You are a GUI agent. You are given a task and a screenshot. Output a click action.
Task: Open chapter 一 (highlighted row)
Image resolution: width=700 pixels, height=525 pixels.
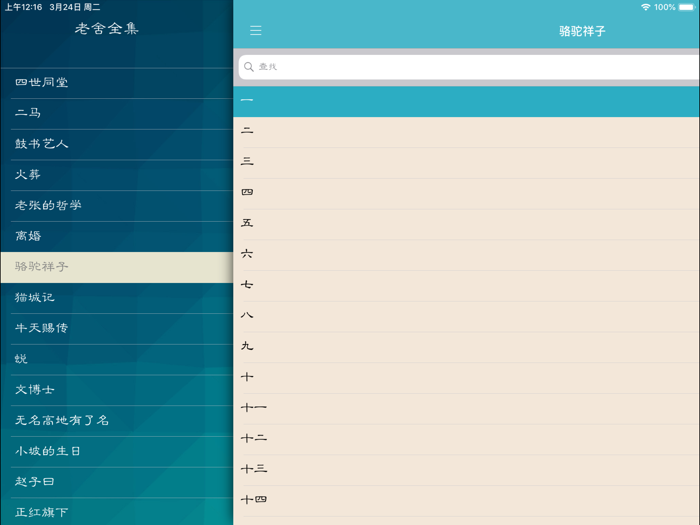point(467,102)
